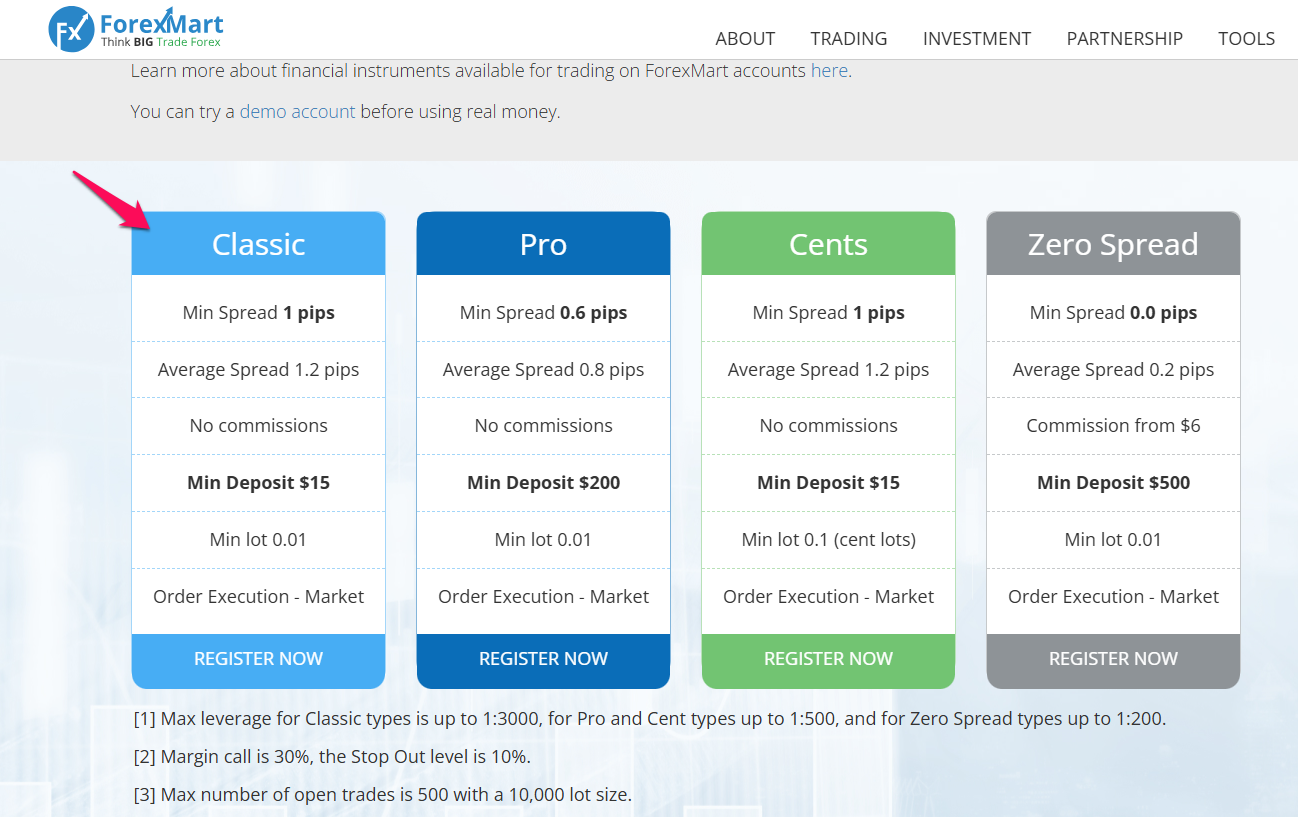Open the PARTNERSHIP menu
This screenshot has width=1298, height=817.
click(x=1125, y=39)
